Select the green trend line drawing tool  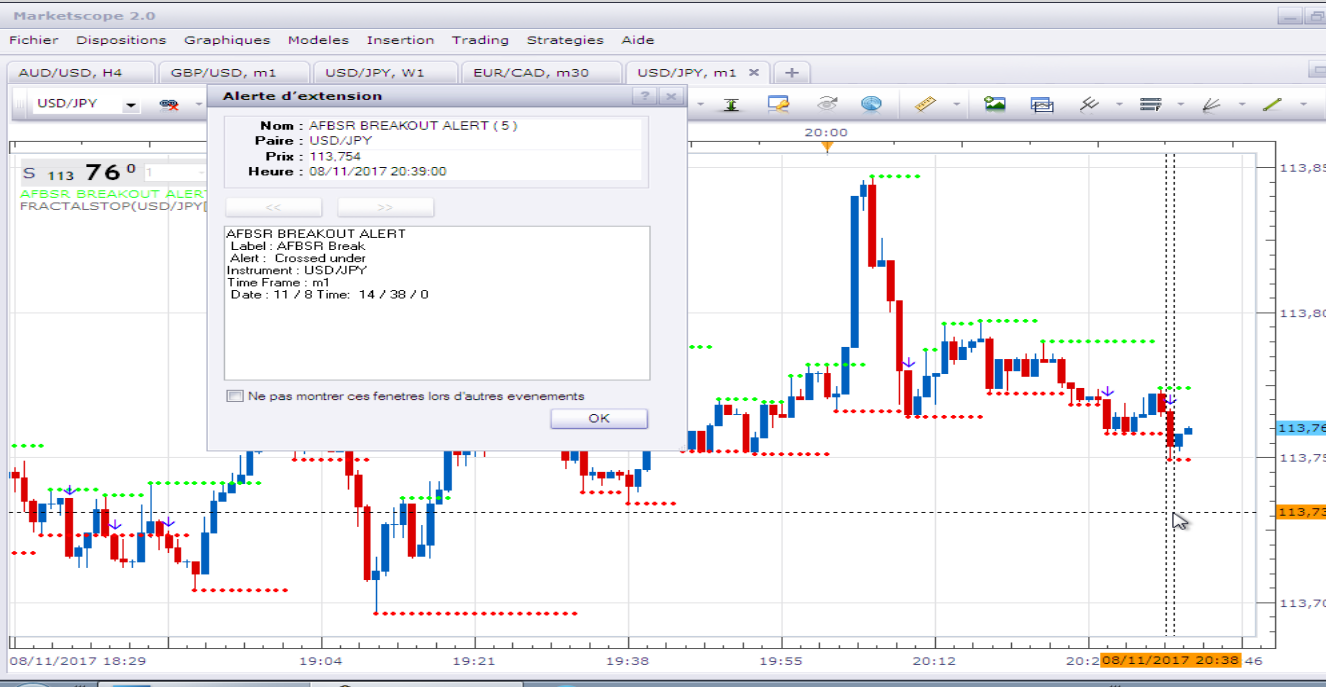(1272, 103)
